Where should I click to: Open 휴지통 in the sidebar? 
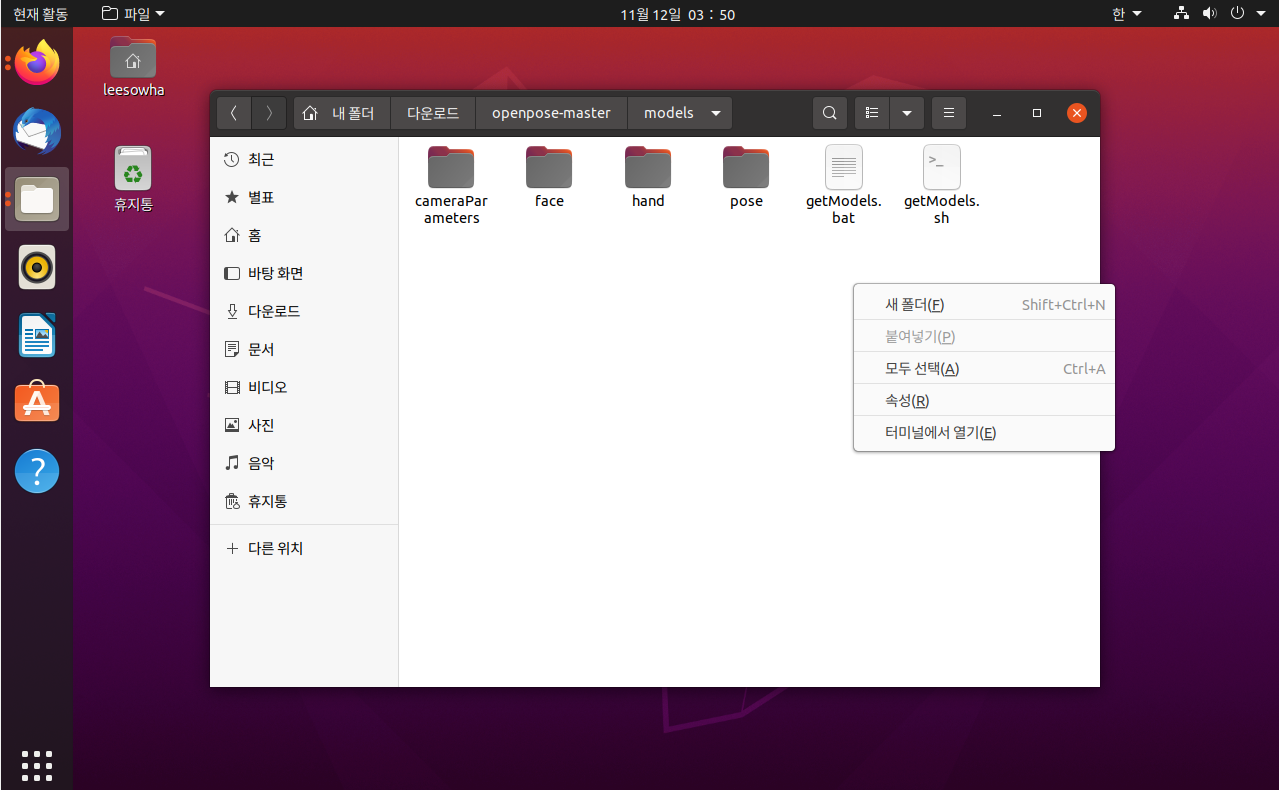[304, 501]
